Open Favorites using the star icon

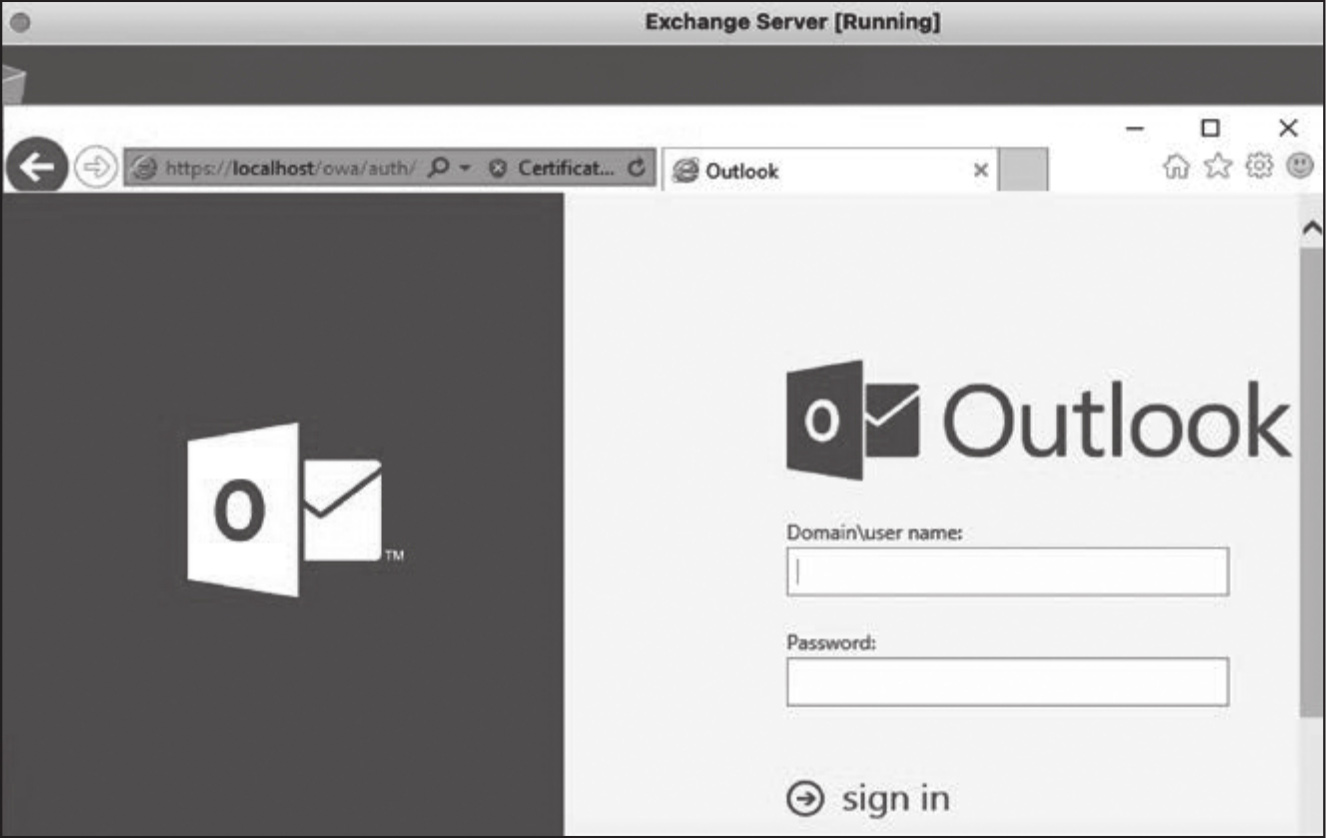(x=1217, y=166)
